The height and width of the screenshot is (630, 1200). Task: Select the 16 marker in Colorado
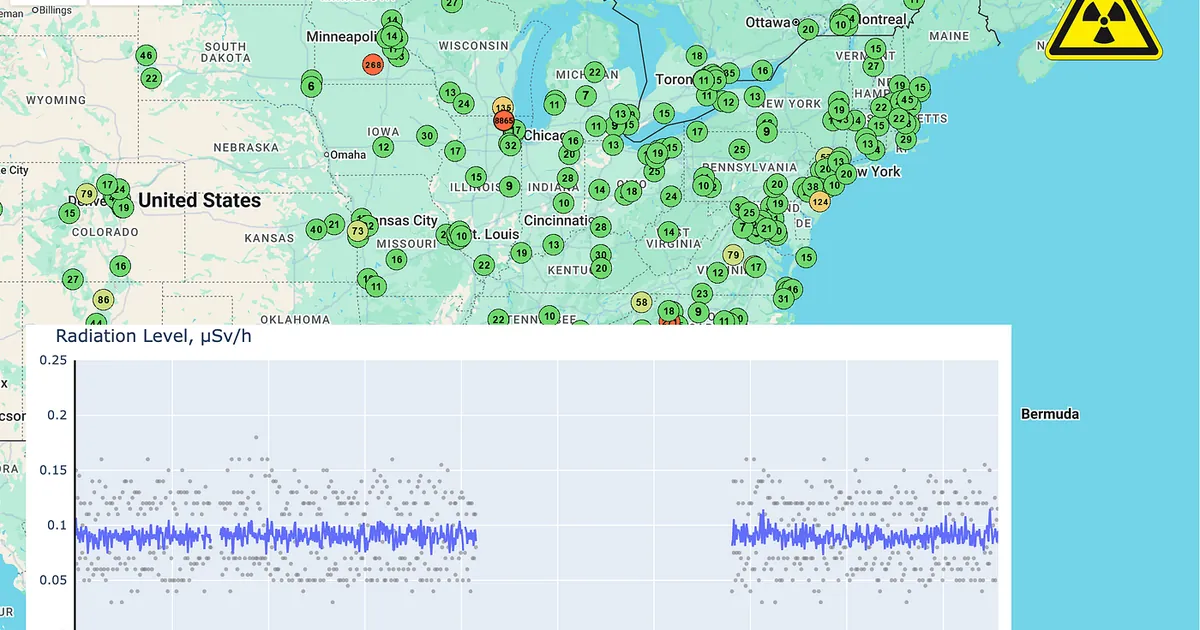click(120, 266)
